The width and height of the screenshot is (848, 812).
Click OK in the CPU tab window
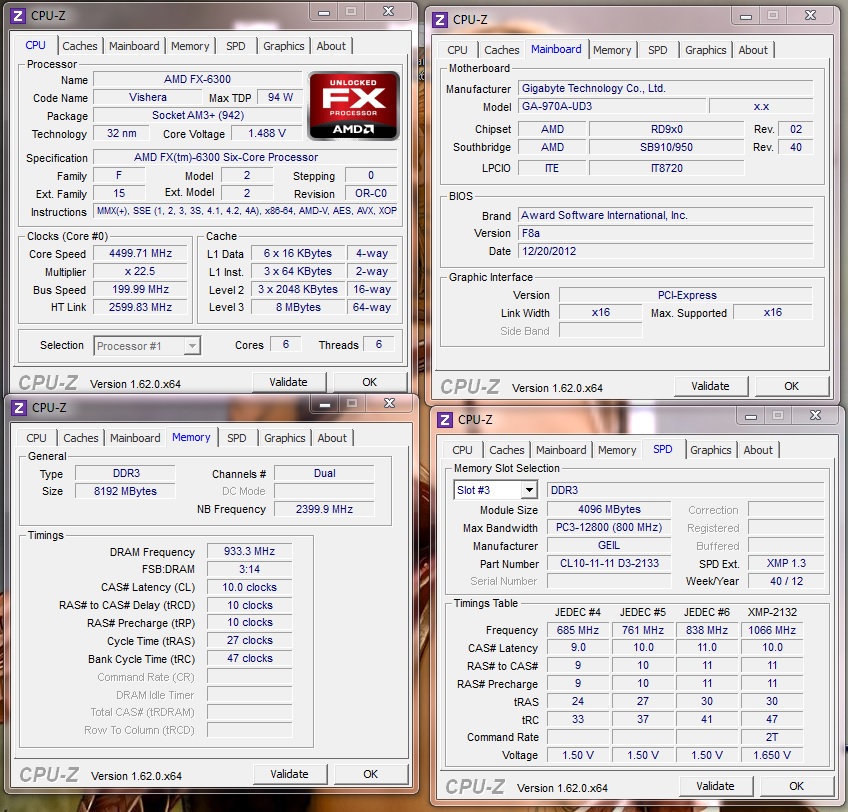point(370,382)
